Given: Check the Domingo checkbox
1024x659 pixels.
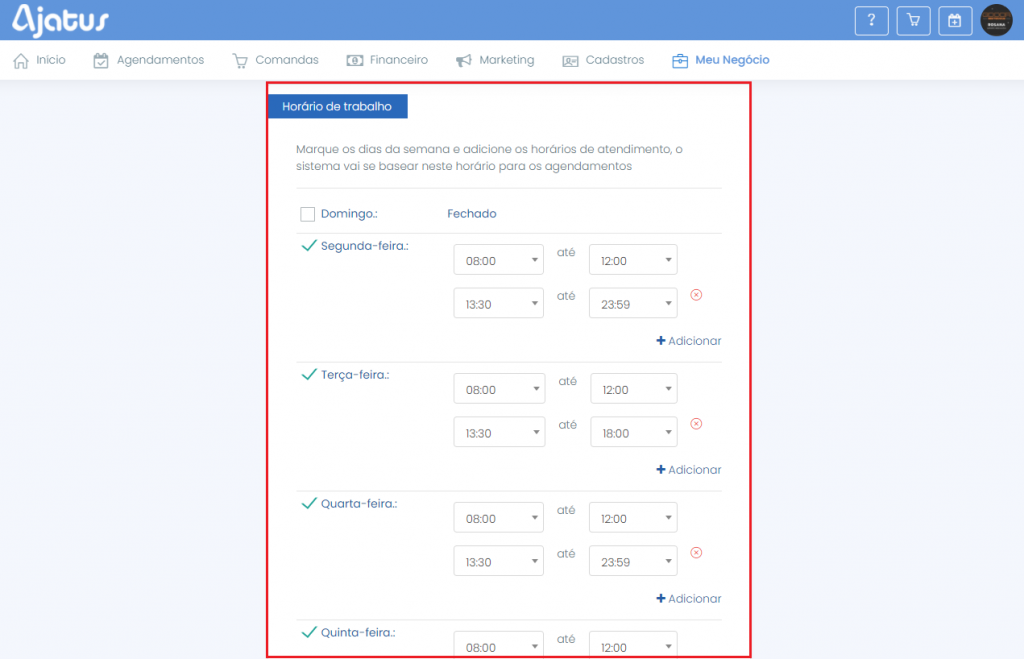Looking at the screenshot, I should click(308, 214).
